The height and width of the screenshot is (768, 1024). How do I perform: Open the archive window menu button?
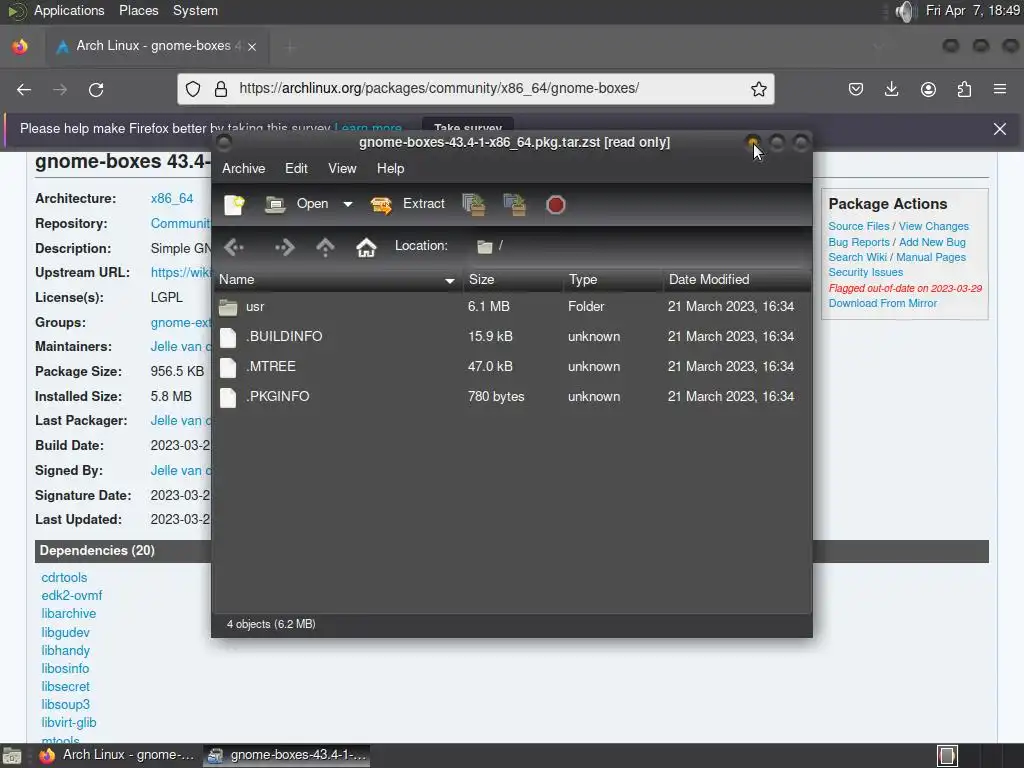[x=224, y=142]
